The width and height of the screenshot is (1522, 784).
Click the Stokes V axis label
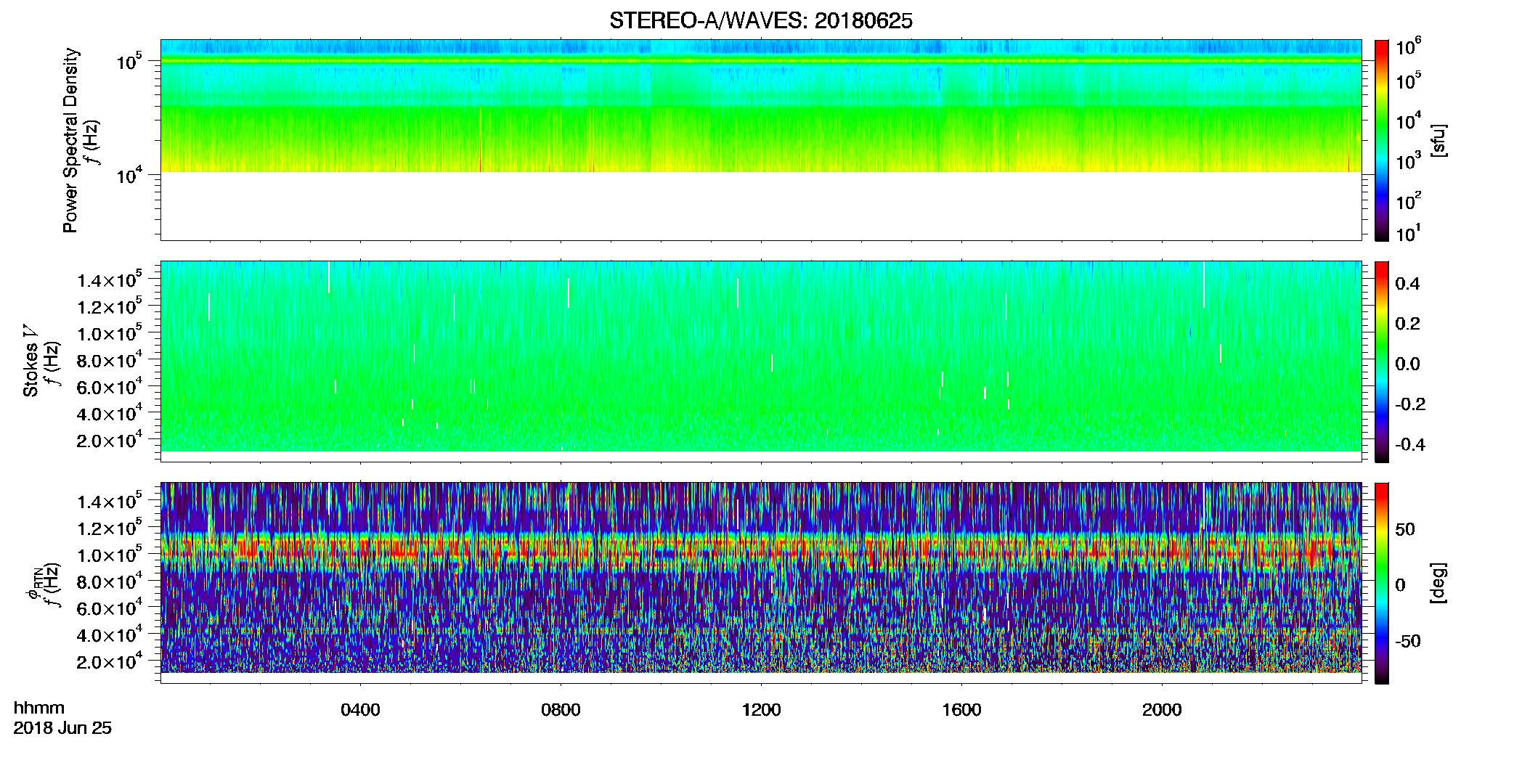[x=30, y=361]
